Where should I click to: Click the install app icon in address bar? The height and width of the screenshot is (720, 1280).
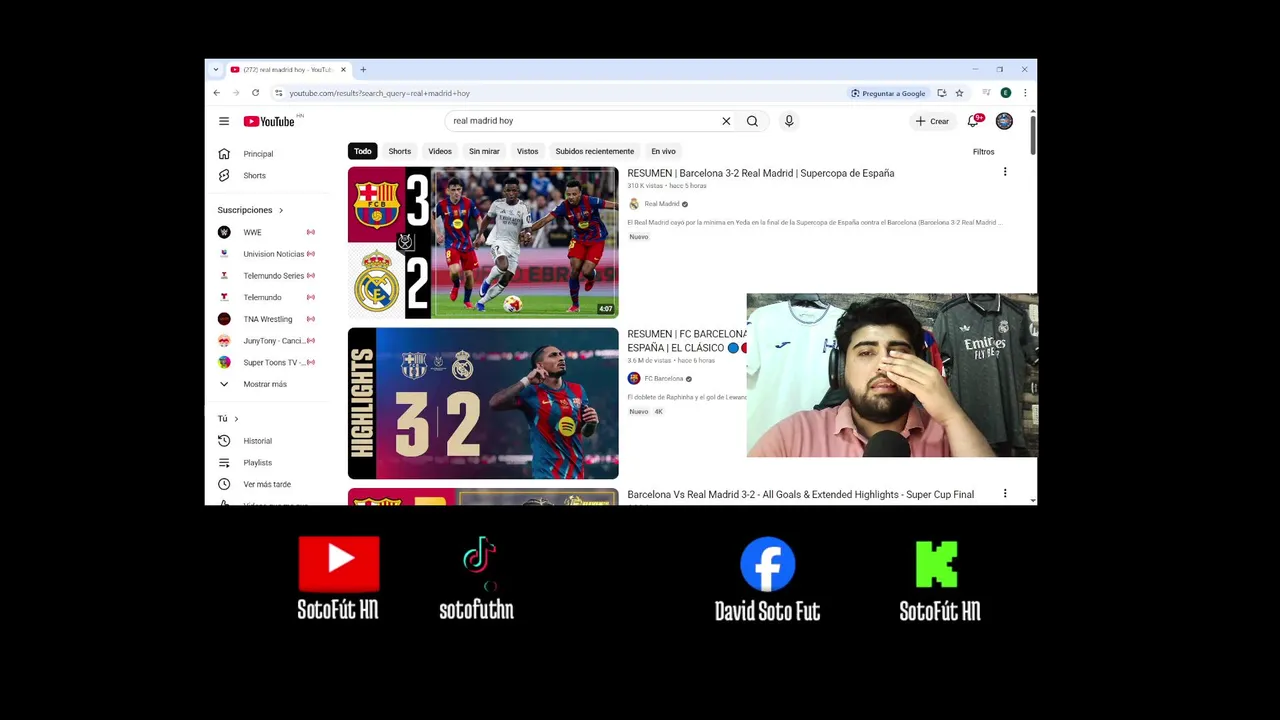coord(942,93)
